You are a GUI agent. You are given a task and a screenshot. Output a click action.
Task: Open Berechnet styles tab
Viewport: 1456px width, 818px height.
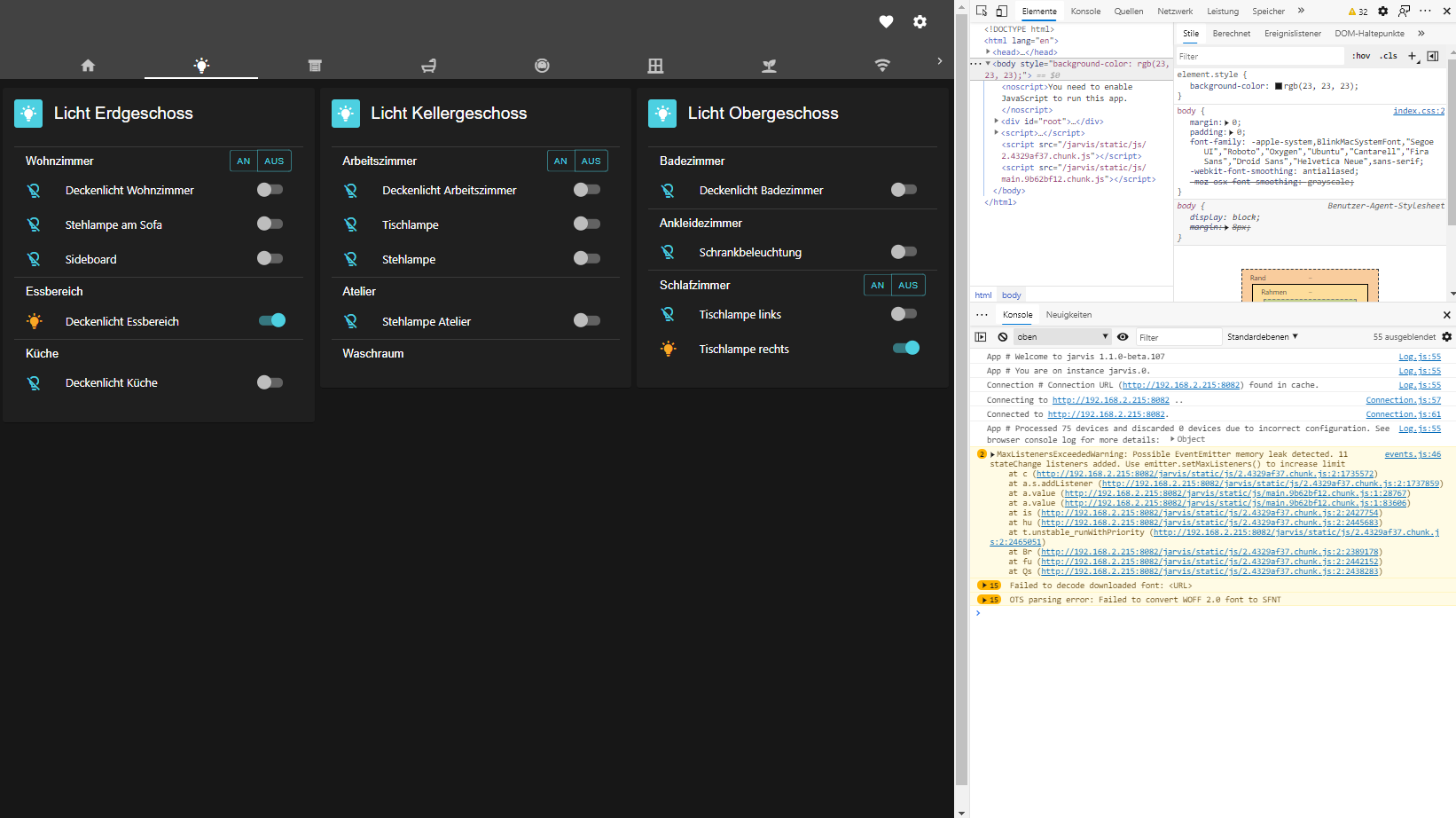[1232, 34]
